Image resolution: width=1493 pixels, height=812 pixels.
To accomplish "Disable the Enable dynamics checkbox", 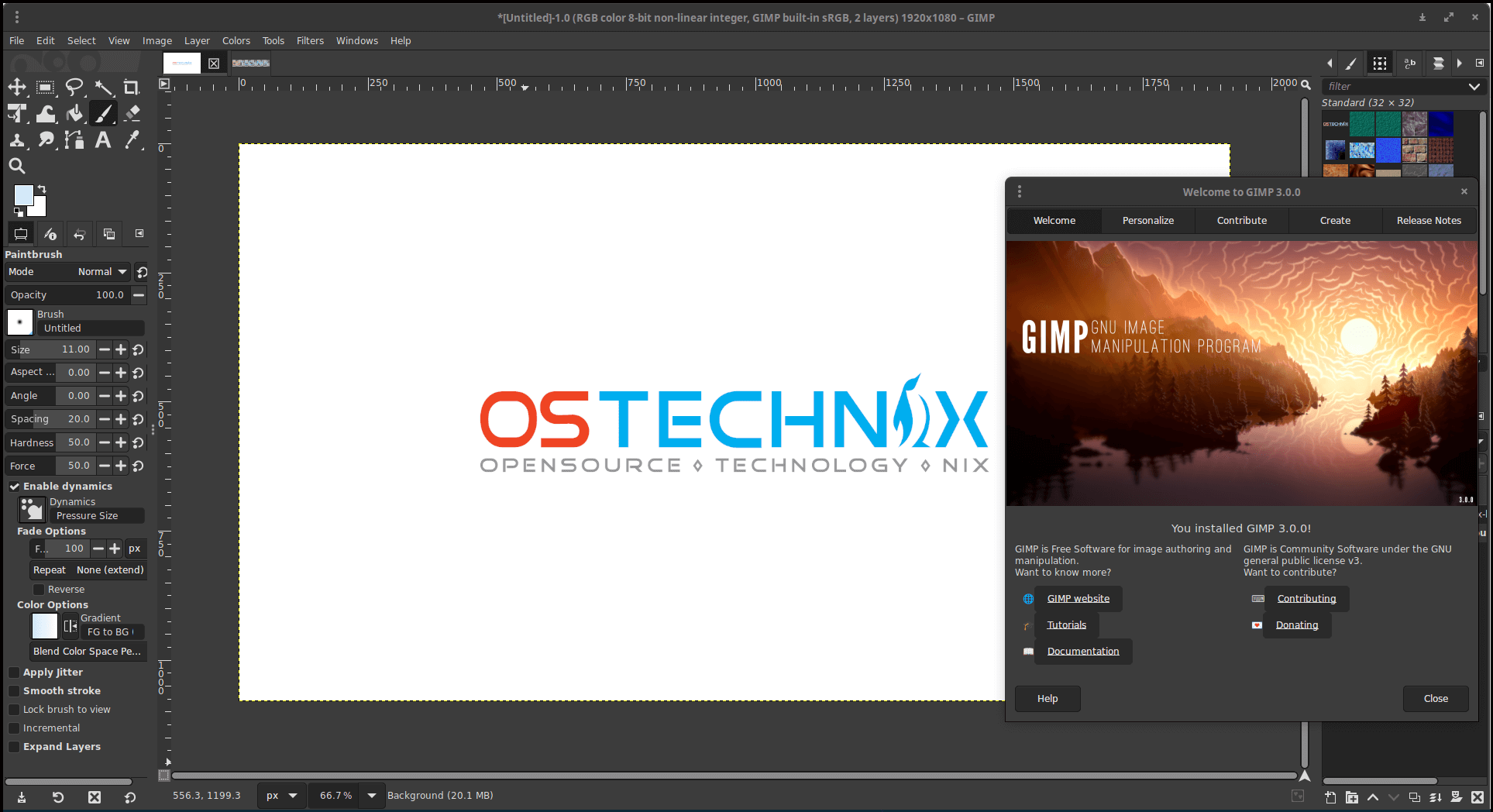I will [14, 487].
